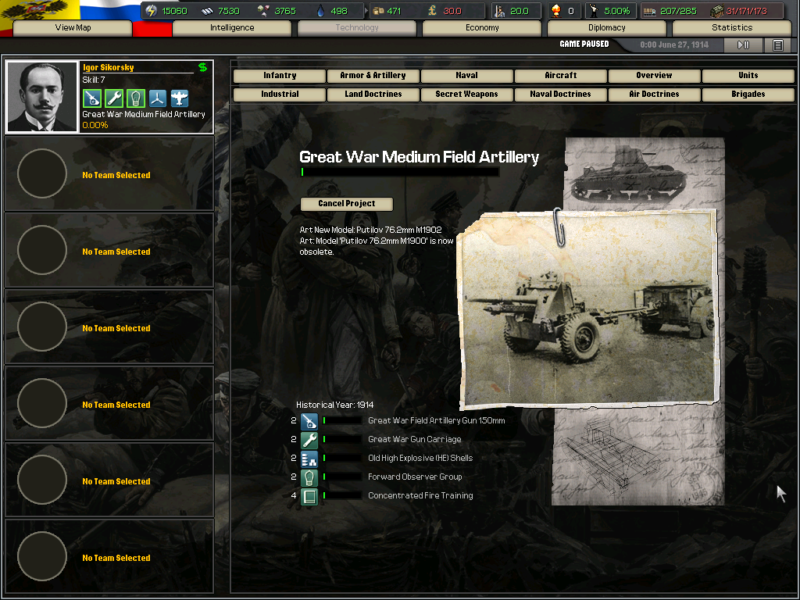This screenshot has height=600, width=800.
Task: Open the Armor & Artillery technology tab
Action: (373, 76)
